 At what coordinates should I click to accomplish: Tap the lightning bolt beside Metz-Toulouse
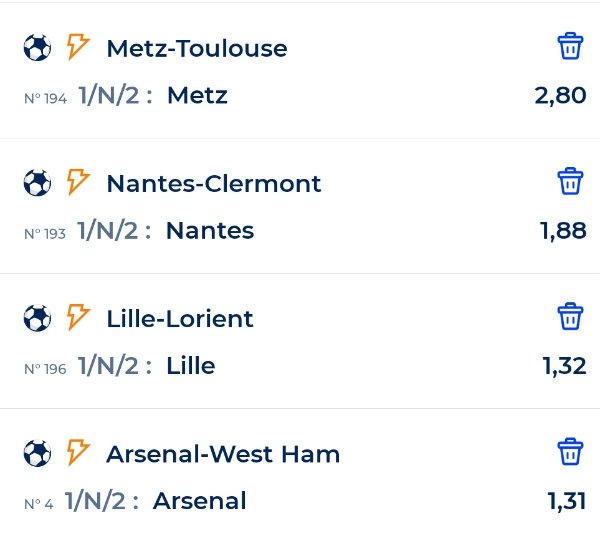click(x=78, y=47)
